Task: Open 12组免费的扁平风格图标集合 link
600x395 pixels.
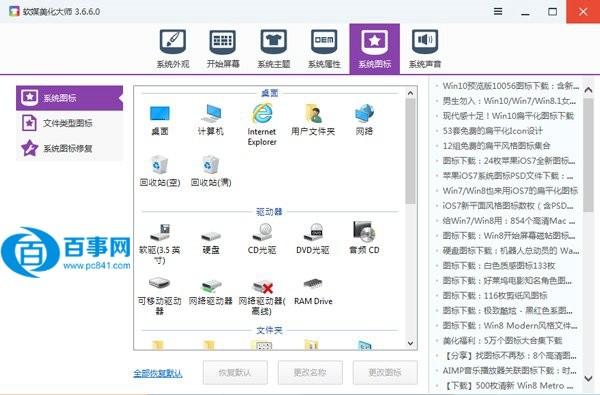Action: pyautogui.click(x=496, y=146)
